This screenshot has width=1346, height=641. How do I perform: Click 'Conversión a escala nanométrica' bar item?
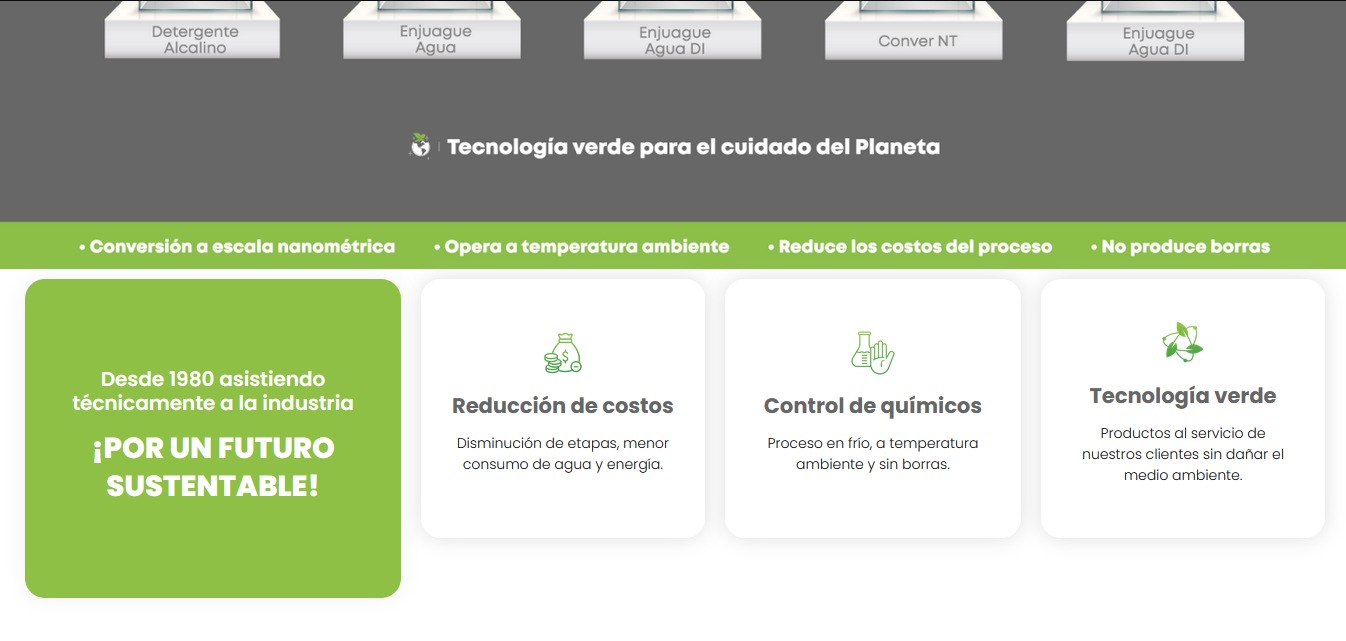[237, 246]
